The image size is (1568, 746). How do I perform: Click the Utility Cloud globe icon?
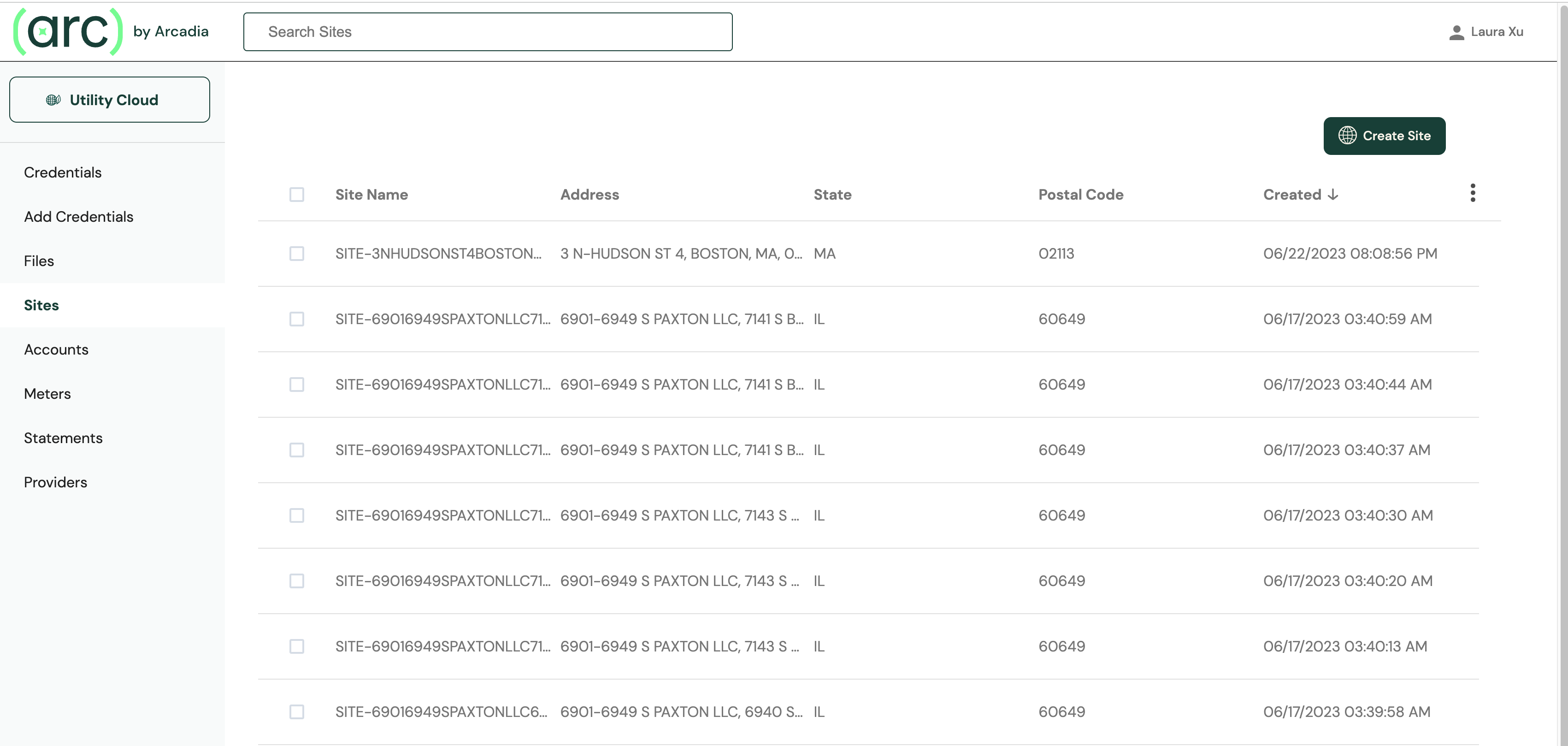coord(53,100)
